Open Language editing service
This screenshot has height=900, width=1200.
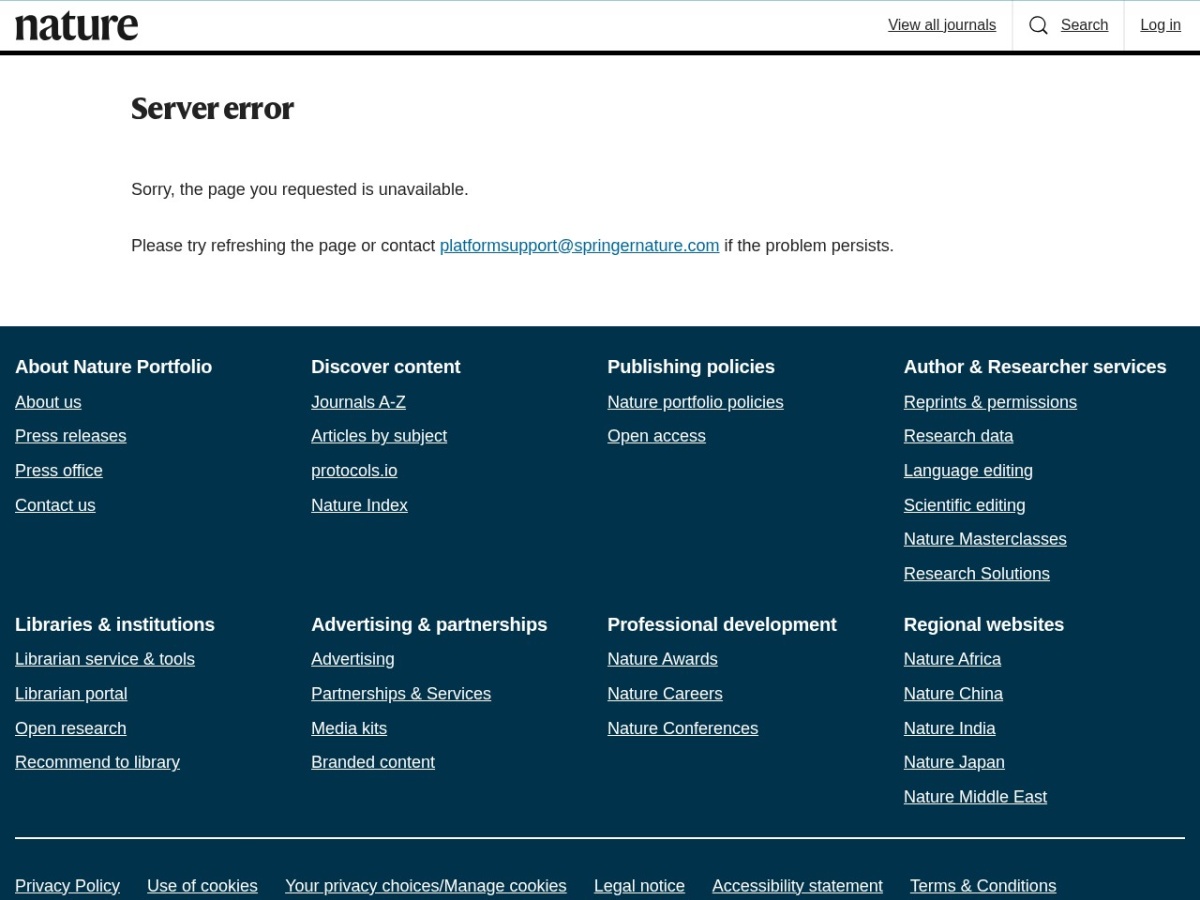968,470
